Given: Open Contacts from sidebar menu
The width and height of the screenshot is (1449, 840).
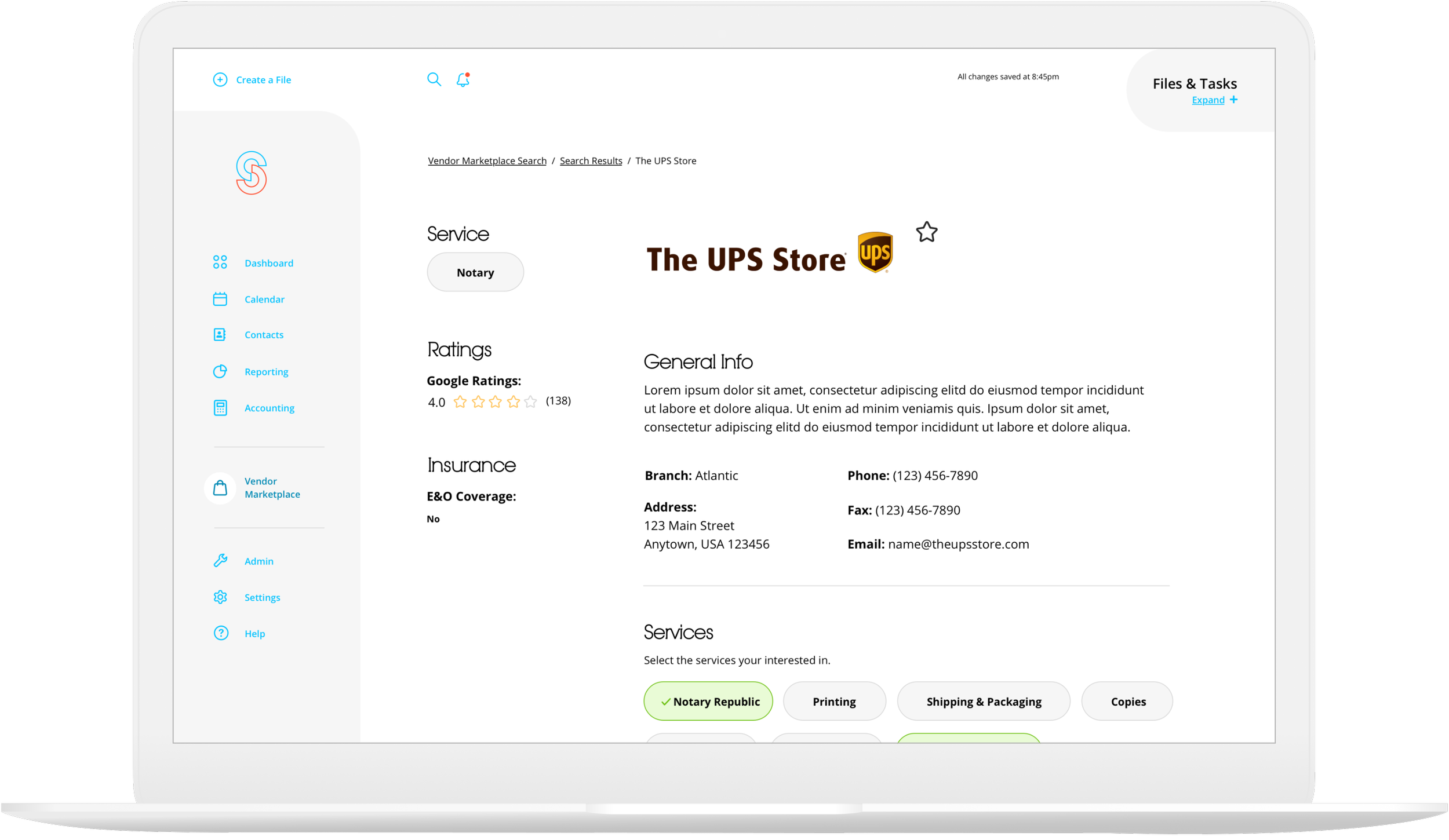Looking at the screenshot, I should coord(264,335).
